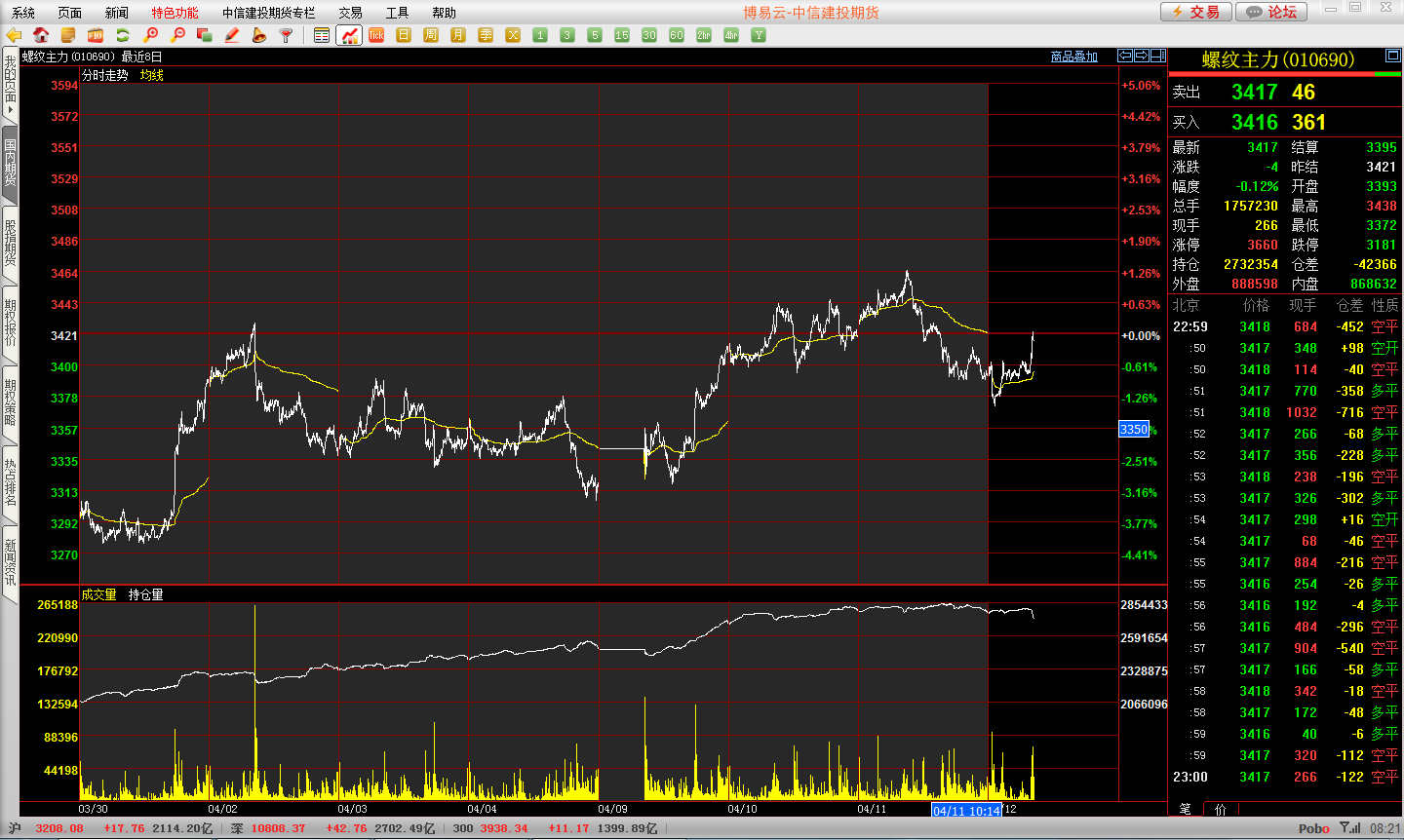Select 4-hour chart period
1404x840 pixels.
coord(731,35)
